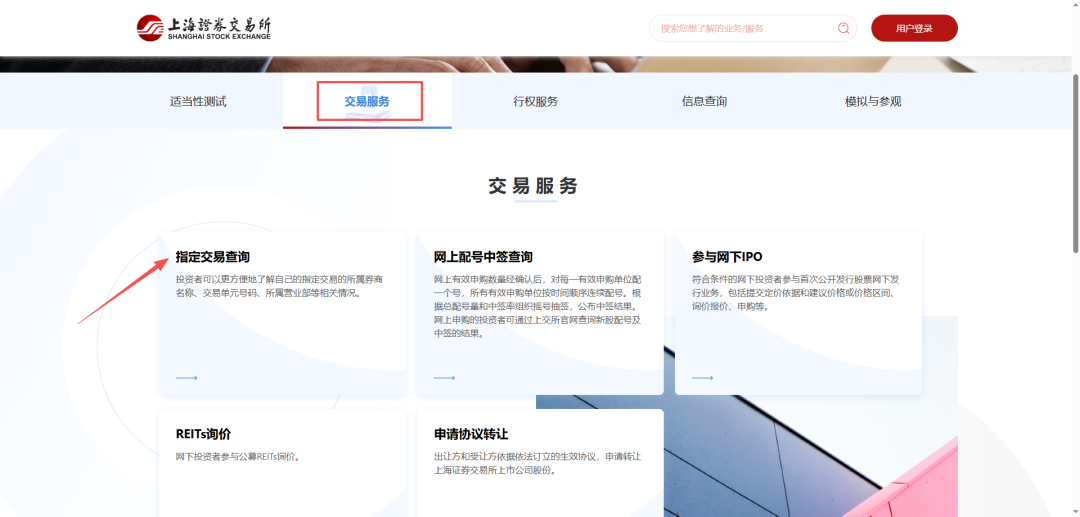Click the 参与网下IPO card title
This screenshot has width=1080, height=517.
(727, 257)
